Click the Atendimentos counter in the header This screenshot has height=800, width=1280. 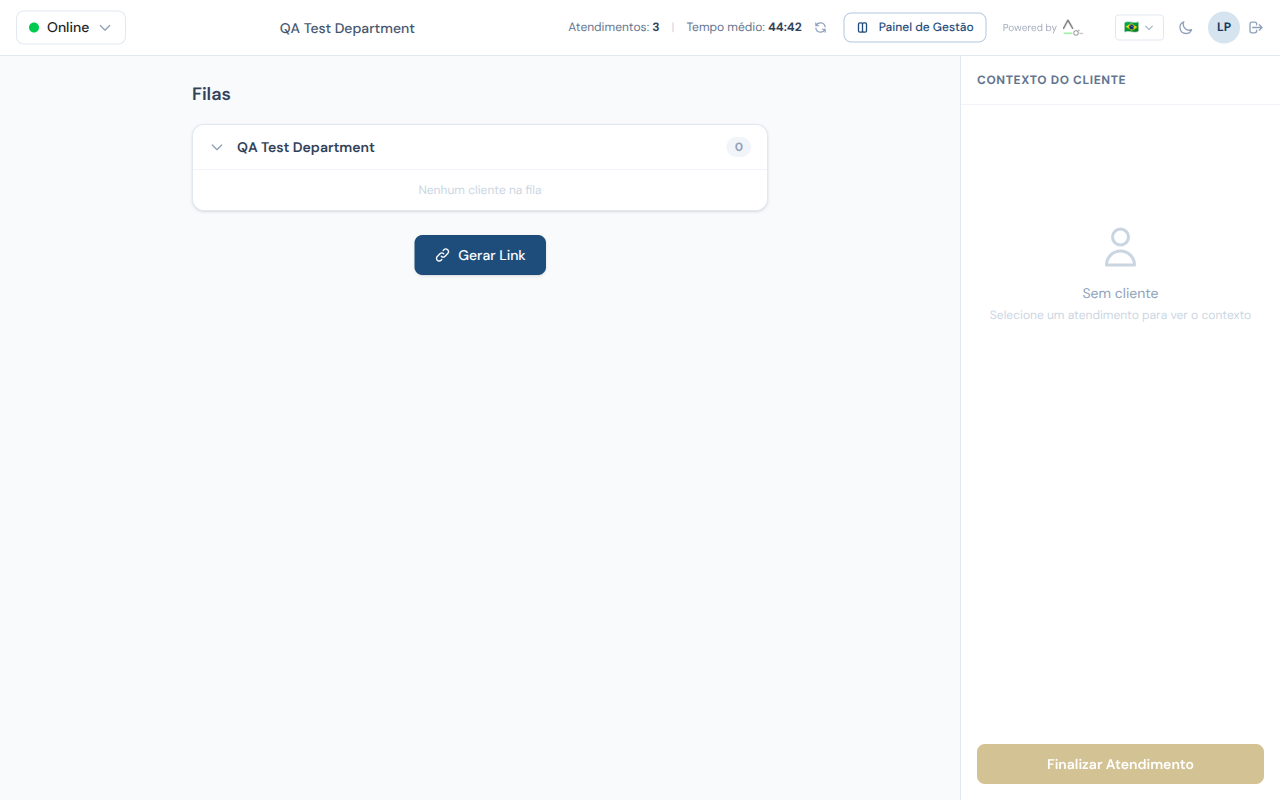point(613,28)
